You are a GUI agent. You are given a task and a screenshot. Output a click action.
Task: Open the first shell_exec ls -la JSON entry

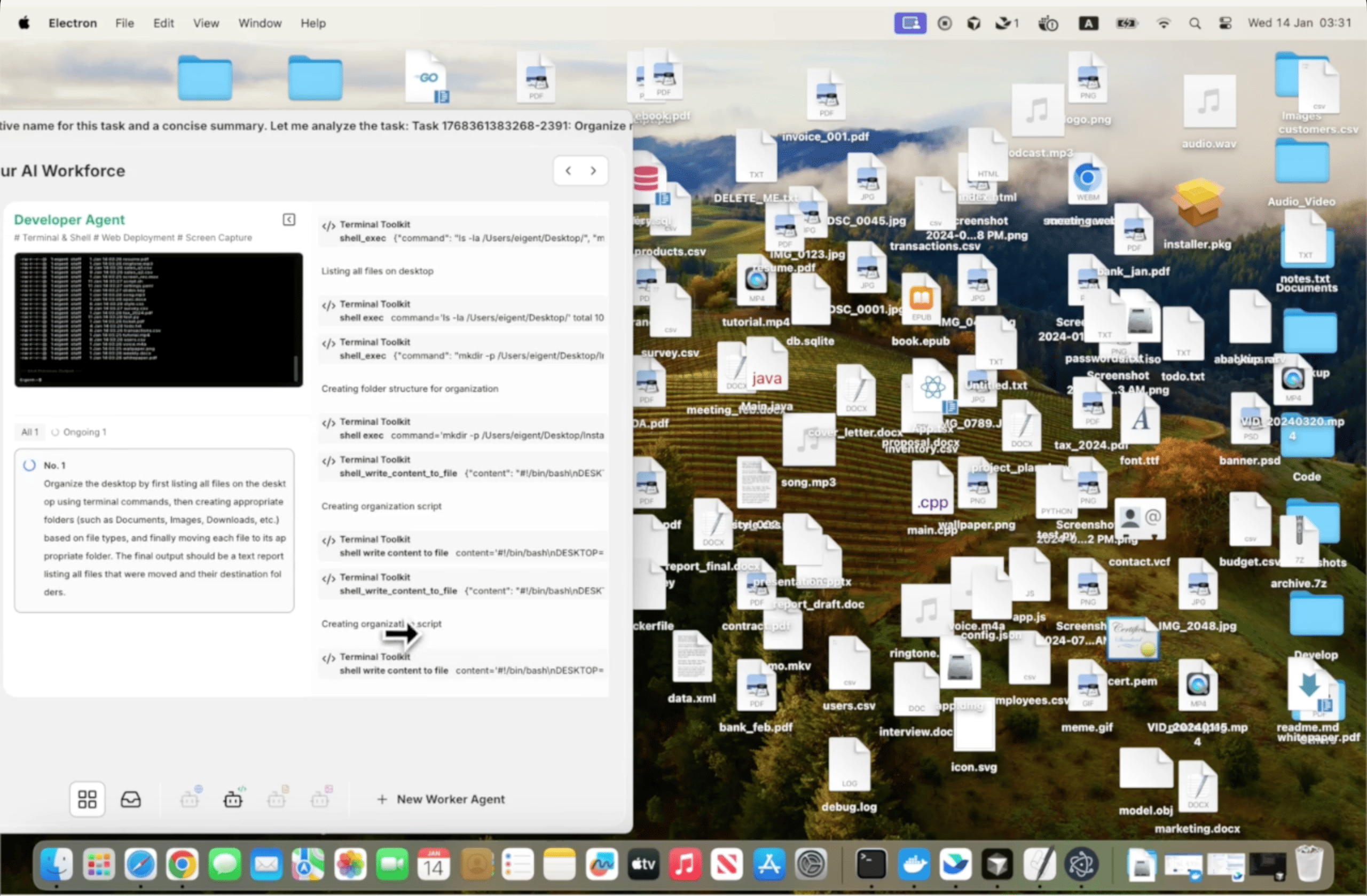pyautogui.click(x=463, y=231)
